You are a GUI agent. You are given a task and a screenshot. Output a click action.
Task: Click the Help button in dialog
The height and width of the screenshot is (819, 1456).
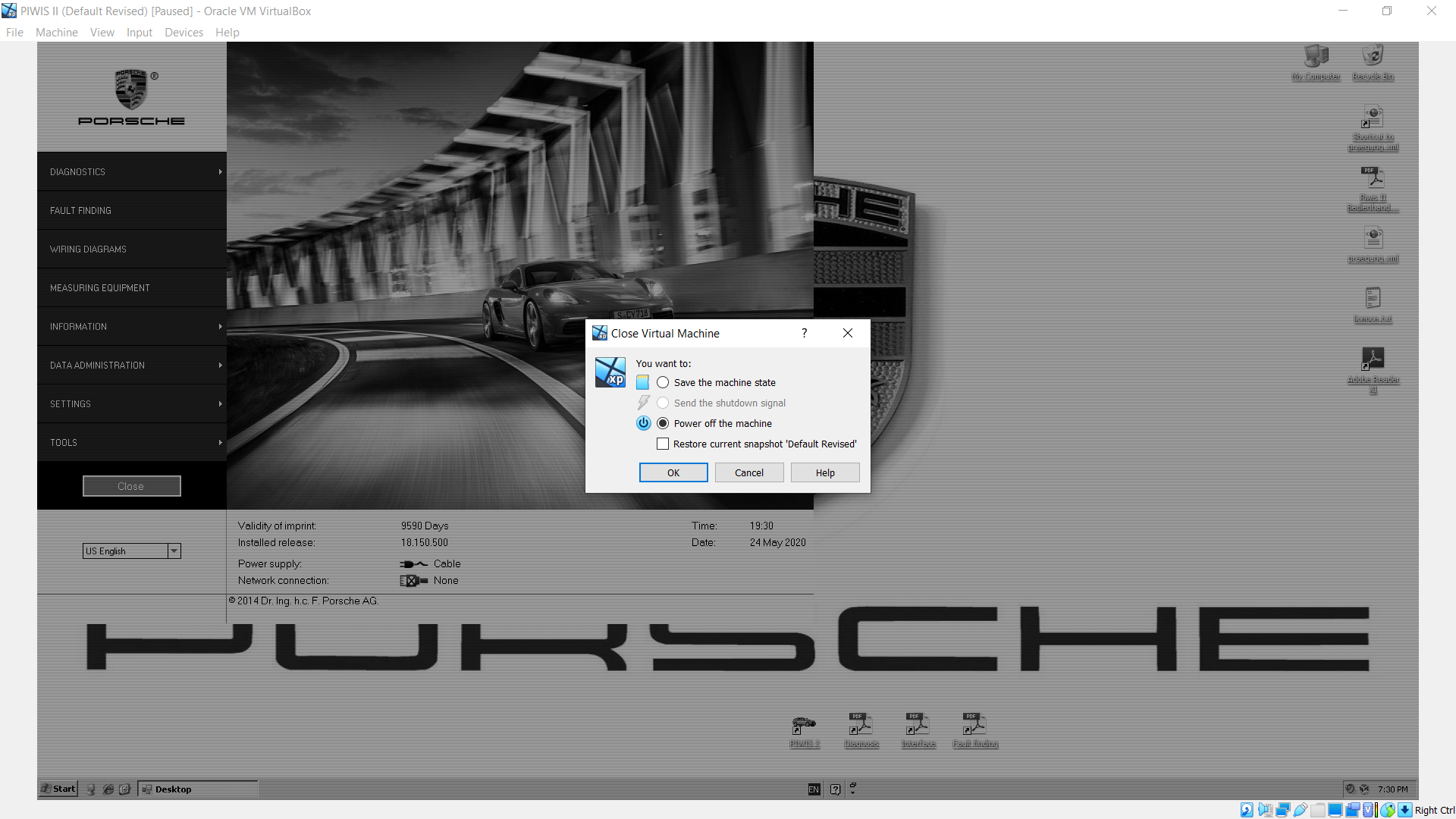coord(825,472)
